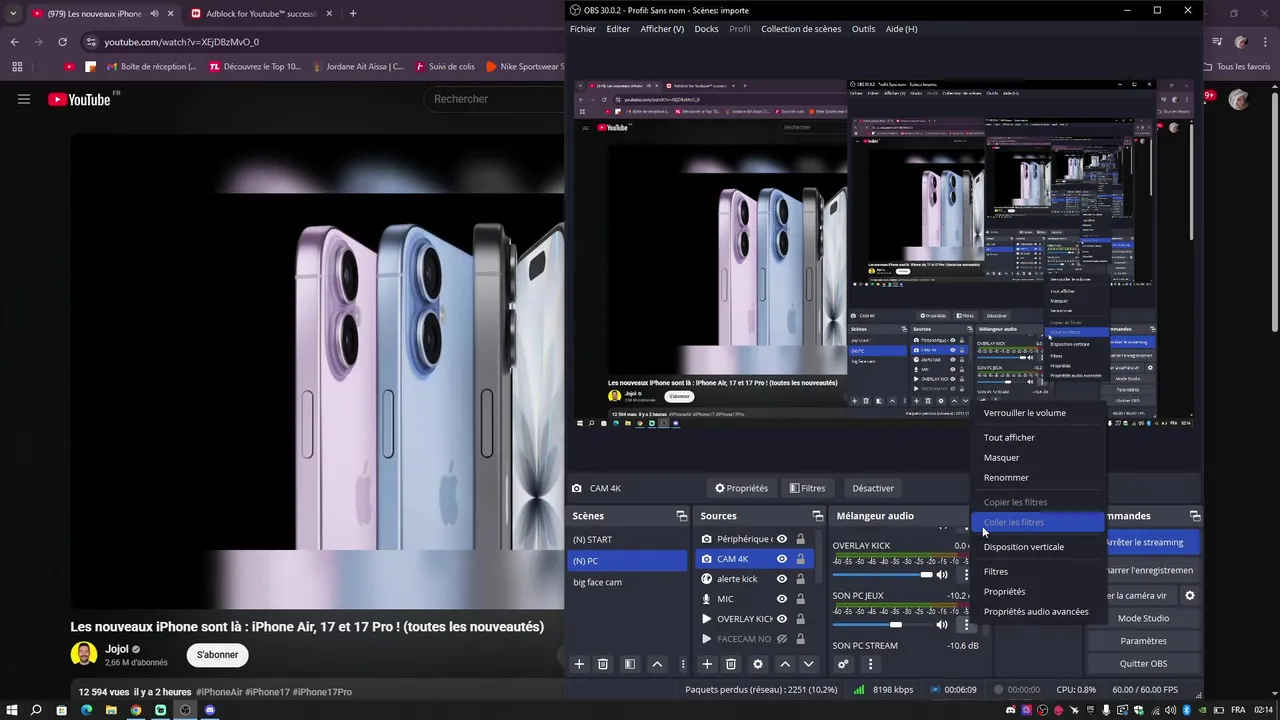Click Paramètres button in Commandes

click(1143, 641)
